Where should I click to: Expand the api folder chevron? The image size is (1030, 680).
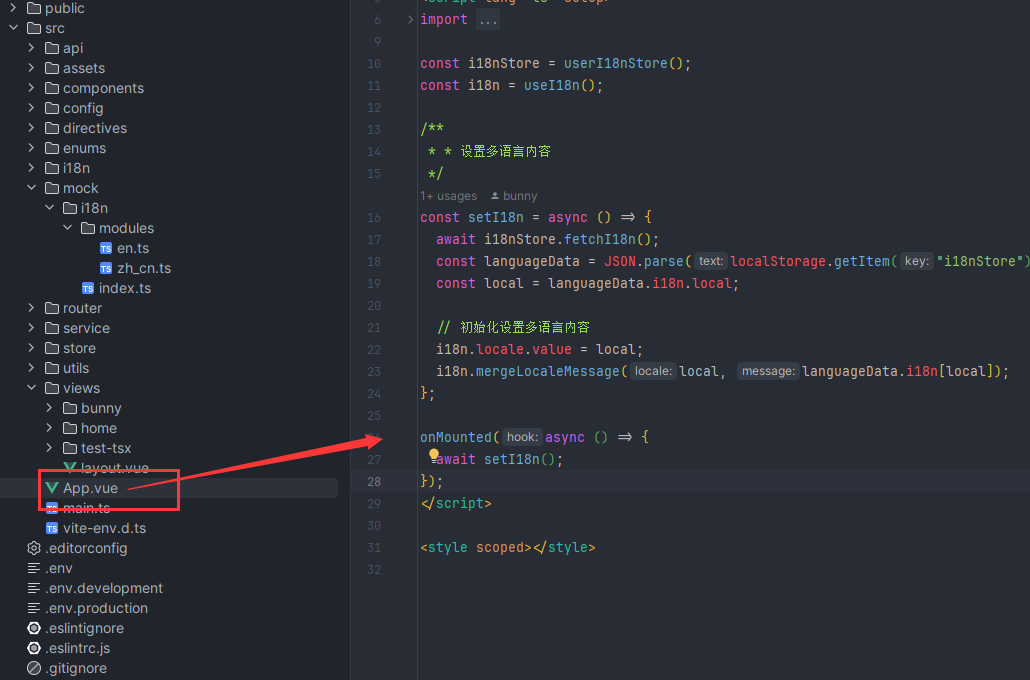point(32,48)
